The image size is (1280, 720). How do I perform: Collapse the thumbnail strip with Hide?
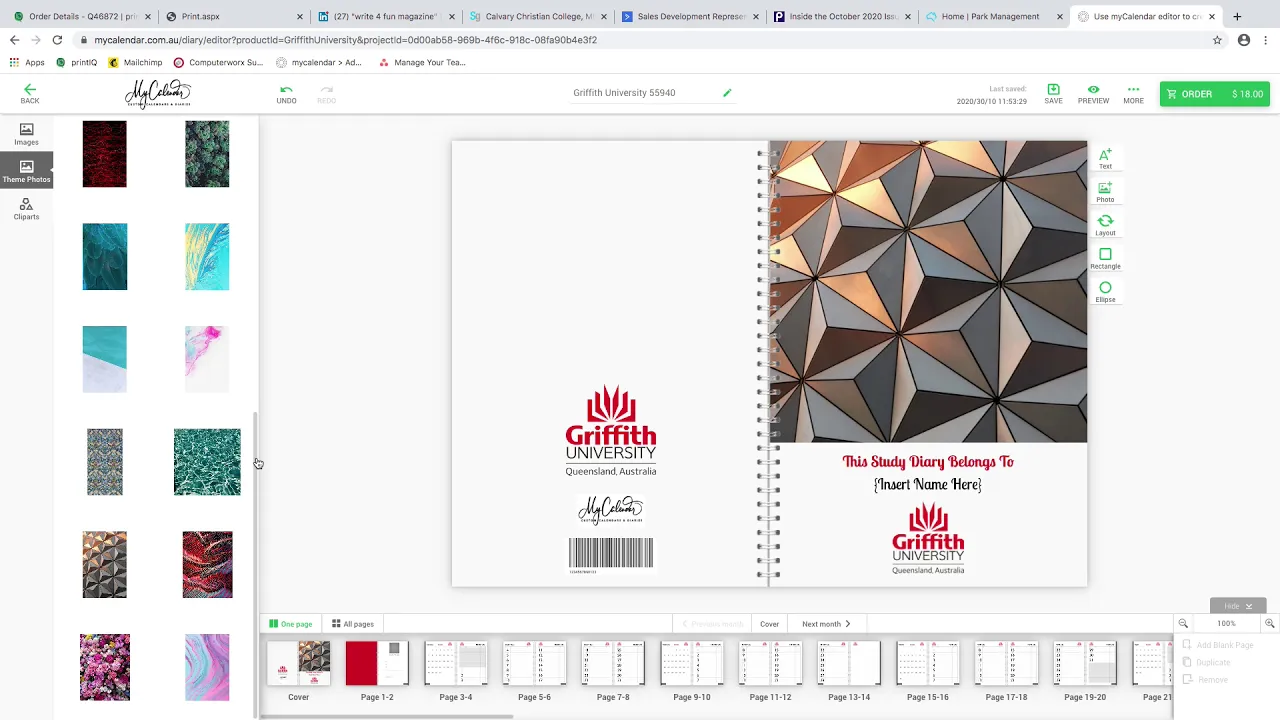[1238, 606]
